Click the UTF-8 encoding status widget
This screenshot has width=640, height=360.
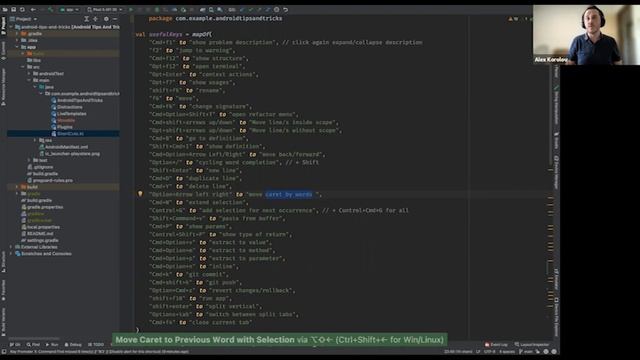point(489,351)
